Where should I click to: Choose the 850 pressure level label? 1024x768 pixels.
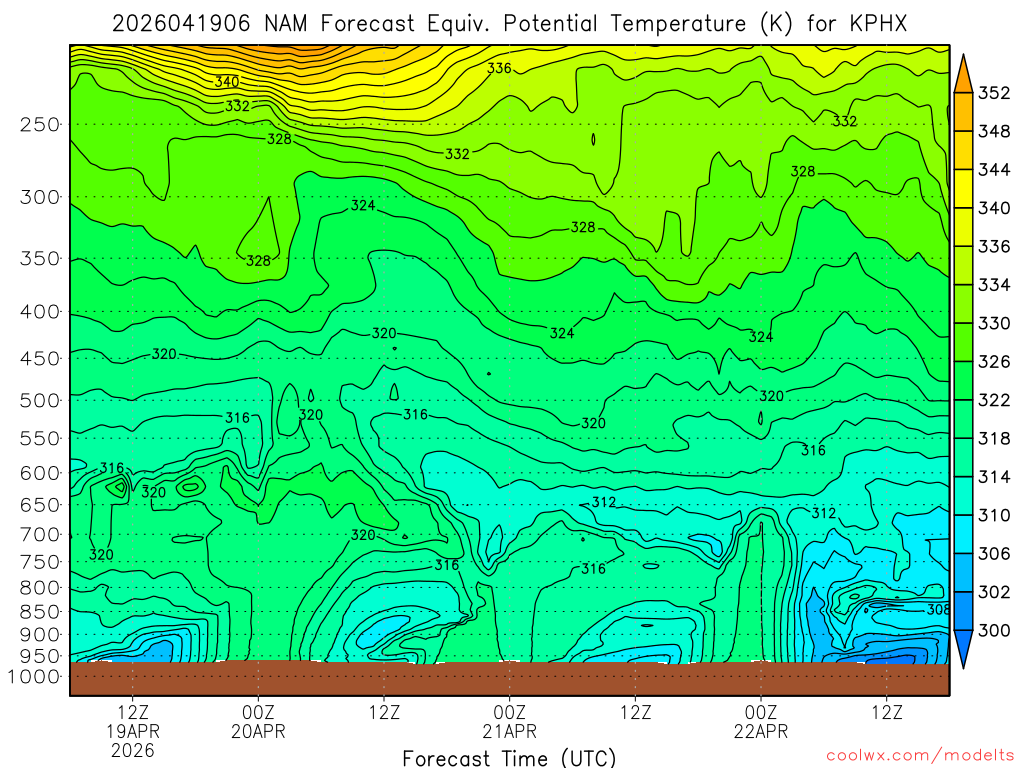point(39,612)
